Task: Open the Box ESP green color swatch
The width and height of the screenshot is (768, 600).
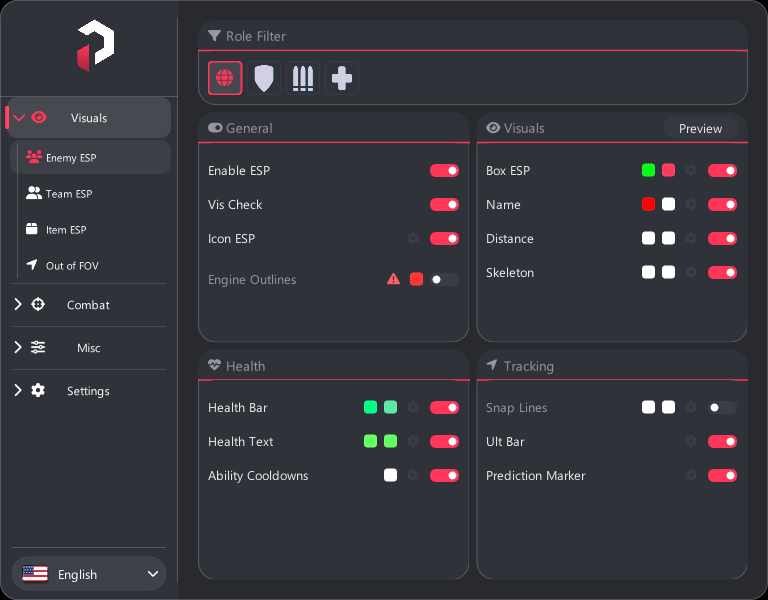Action: click(648, 170)
